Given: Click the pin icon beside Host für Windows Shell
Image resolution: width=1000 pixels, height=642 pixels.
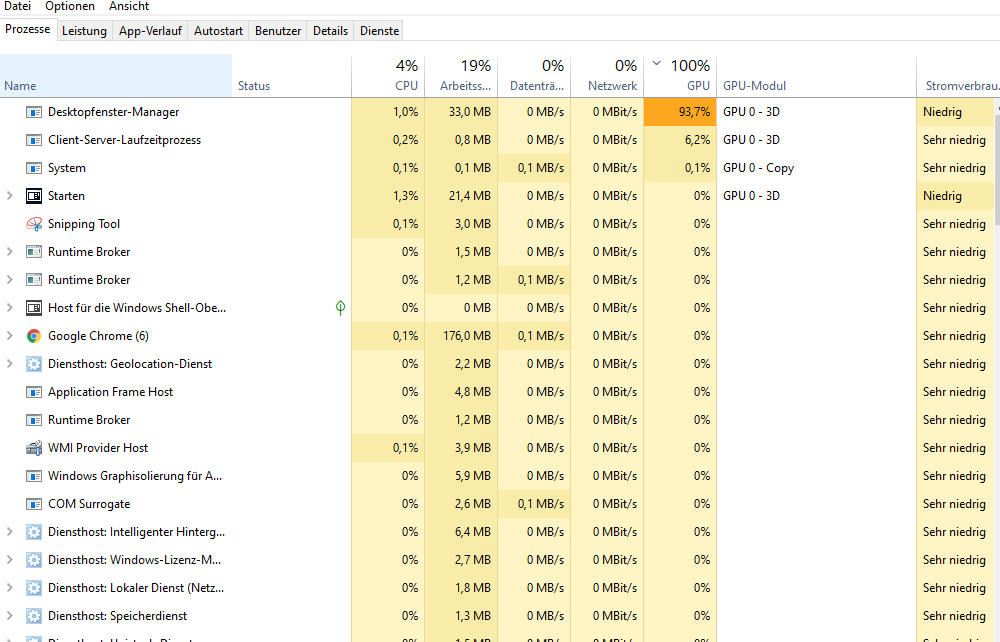Looking at the screenshot, I should [x=340, y=308].
